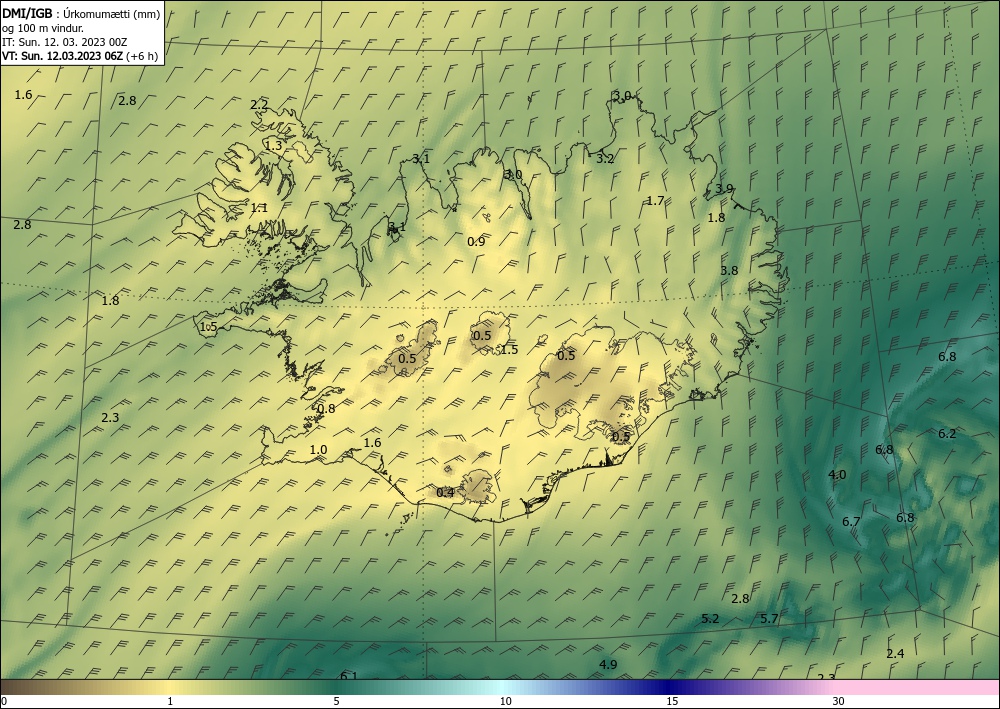Select the 'VT: Sun. 12.03.2023 06Z (+6 h)' line
This screenshot has width=1000, height=709.
point(80,56)
